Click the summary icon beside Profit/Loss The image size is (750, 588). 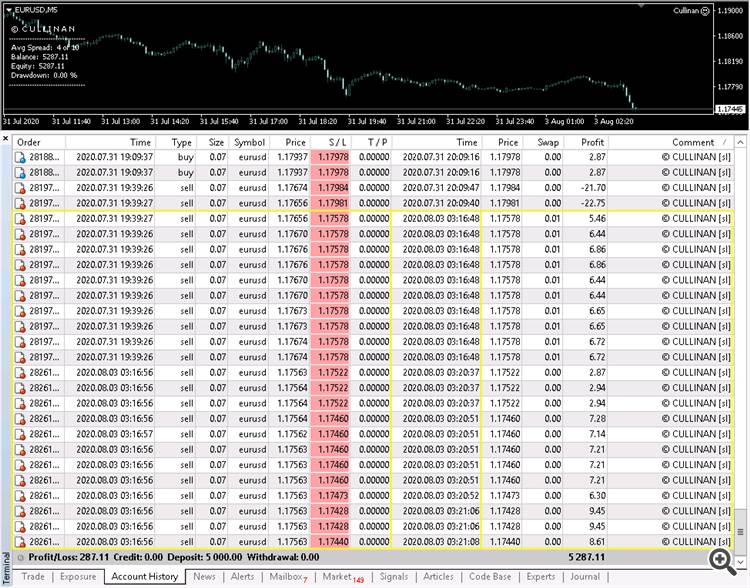(21, 557)
